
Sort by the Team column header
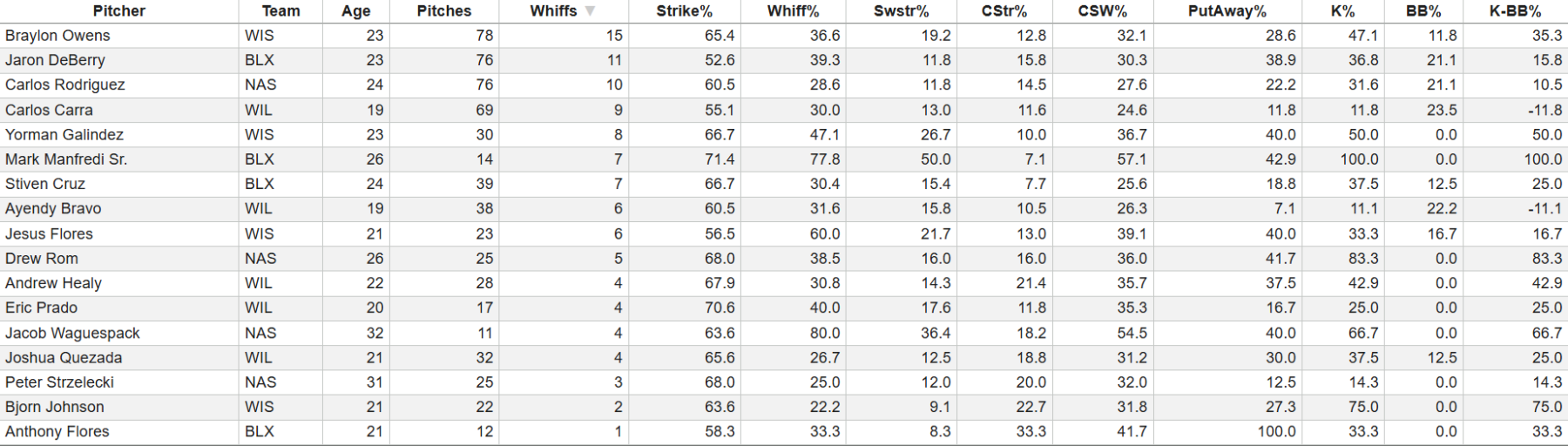(280, 11)
